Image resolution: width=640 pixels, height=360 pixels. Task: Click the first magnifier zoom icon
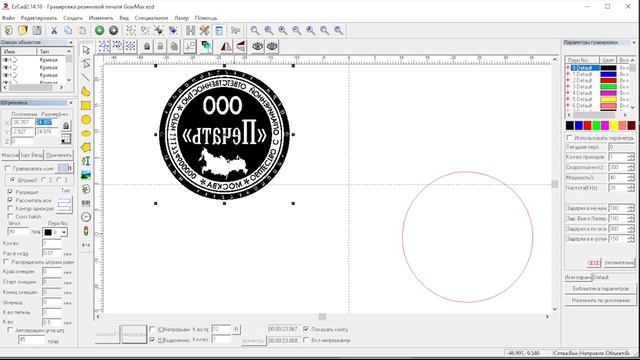click(x=255, y=30)
